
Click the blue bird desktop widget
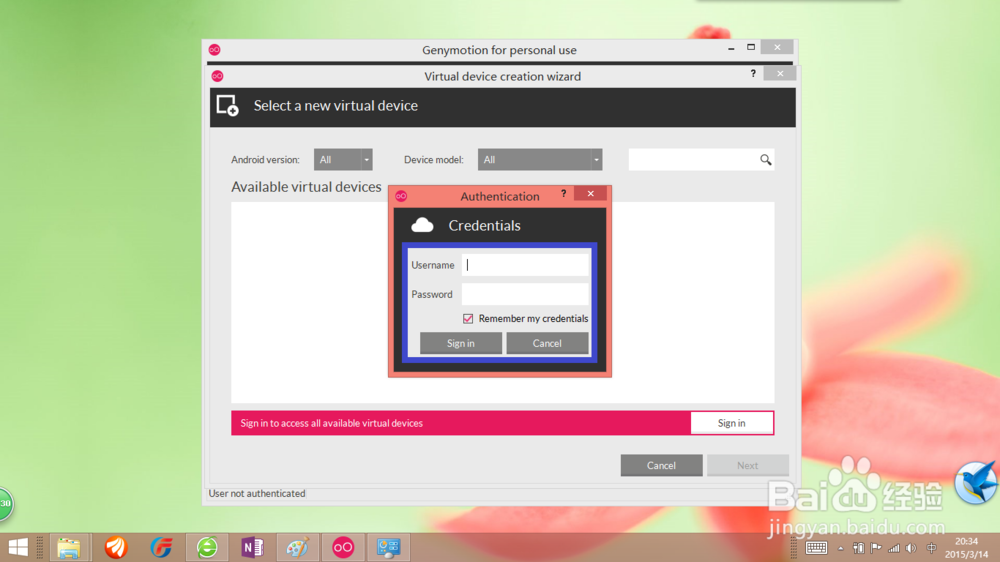tap(976, 482)
